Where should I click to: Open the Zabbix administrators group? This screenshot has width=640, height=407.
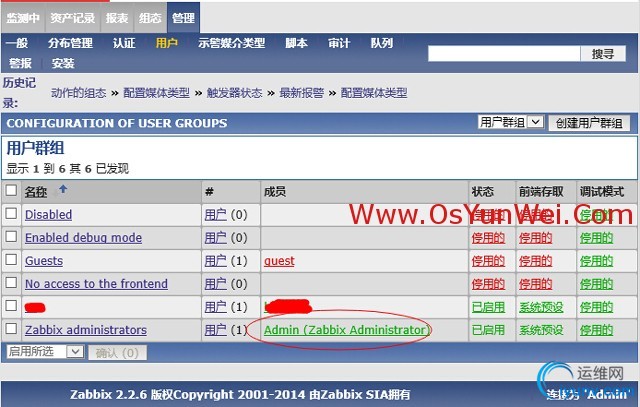point(86,330)
